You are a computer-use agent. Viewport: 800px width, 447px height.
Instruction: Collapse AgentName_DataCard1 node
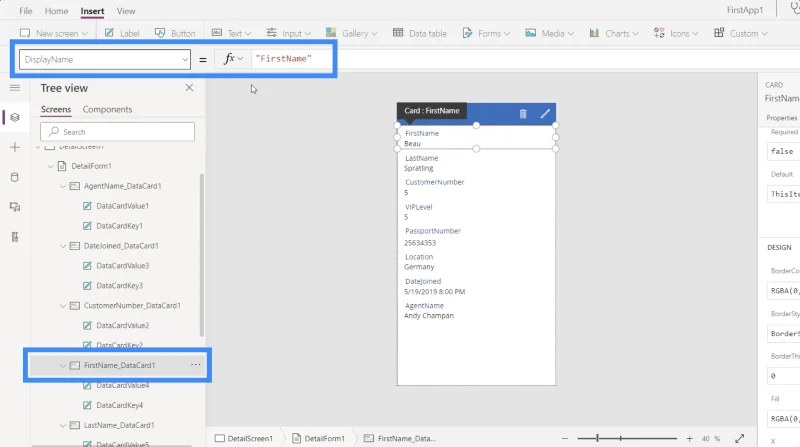pyautogui.click(x=63, y=186)
